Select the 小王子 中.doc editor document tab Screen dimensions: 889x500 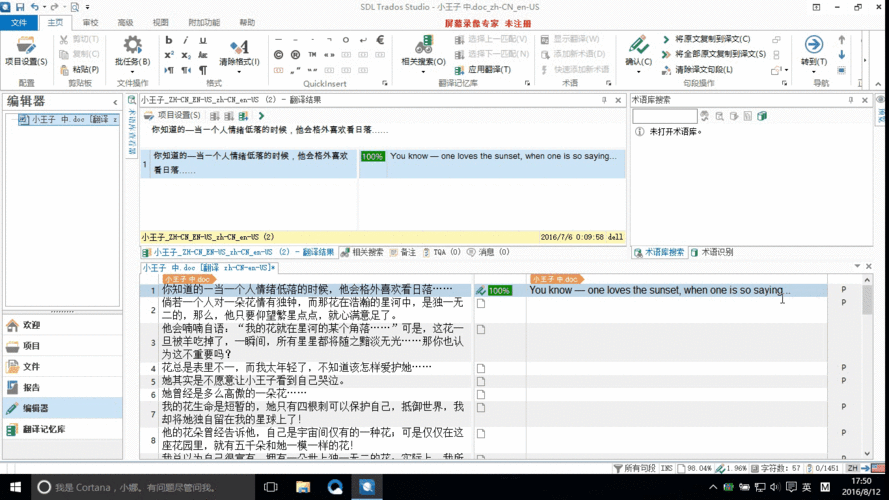coord(209,268)
